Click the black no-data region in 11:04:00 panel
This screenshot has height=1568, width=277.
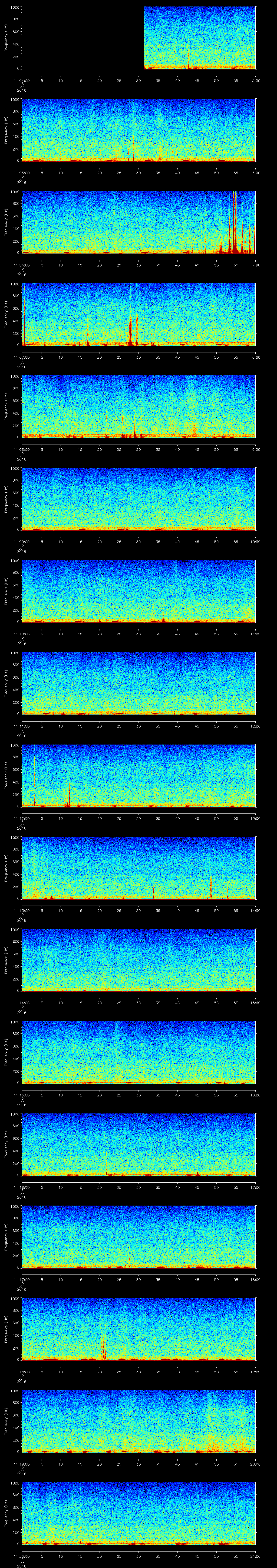coord(83,38)
